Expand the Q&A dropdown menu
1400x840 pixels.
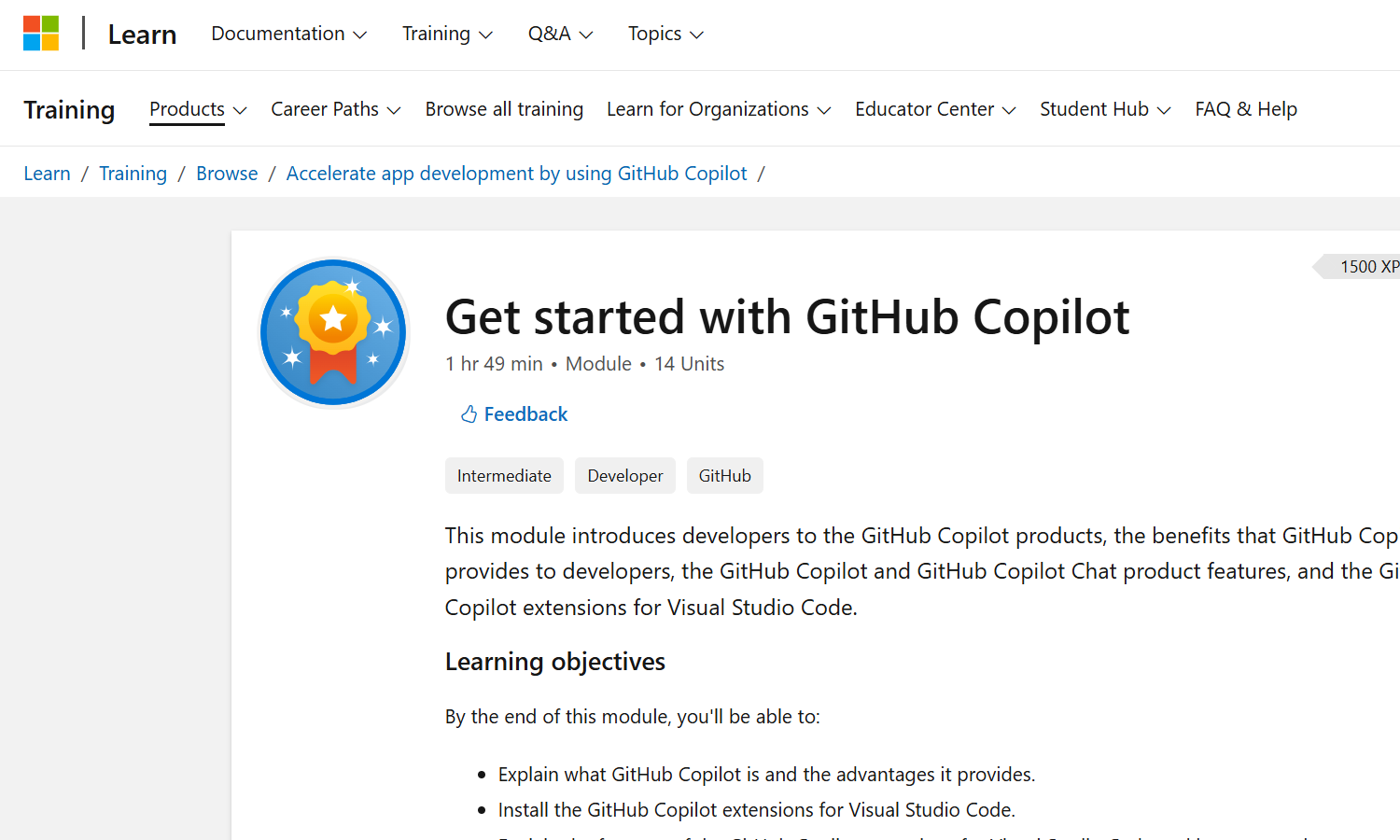560,35
